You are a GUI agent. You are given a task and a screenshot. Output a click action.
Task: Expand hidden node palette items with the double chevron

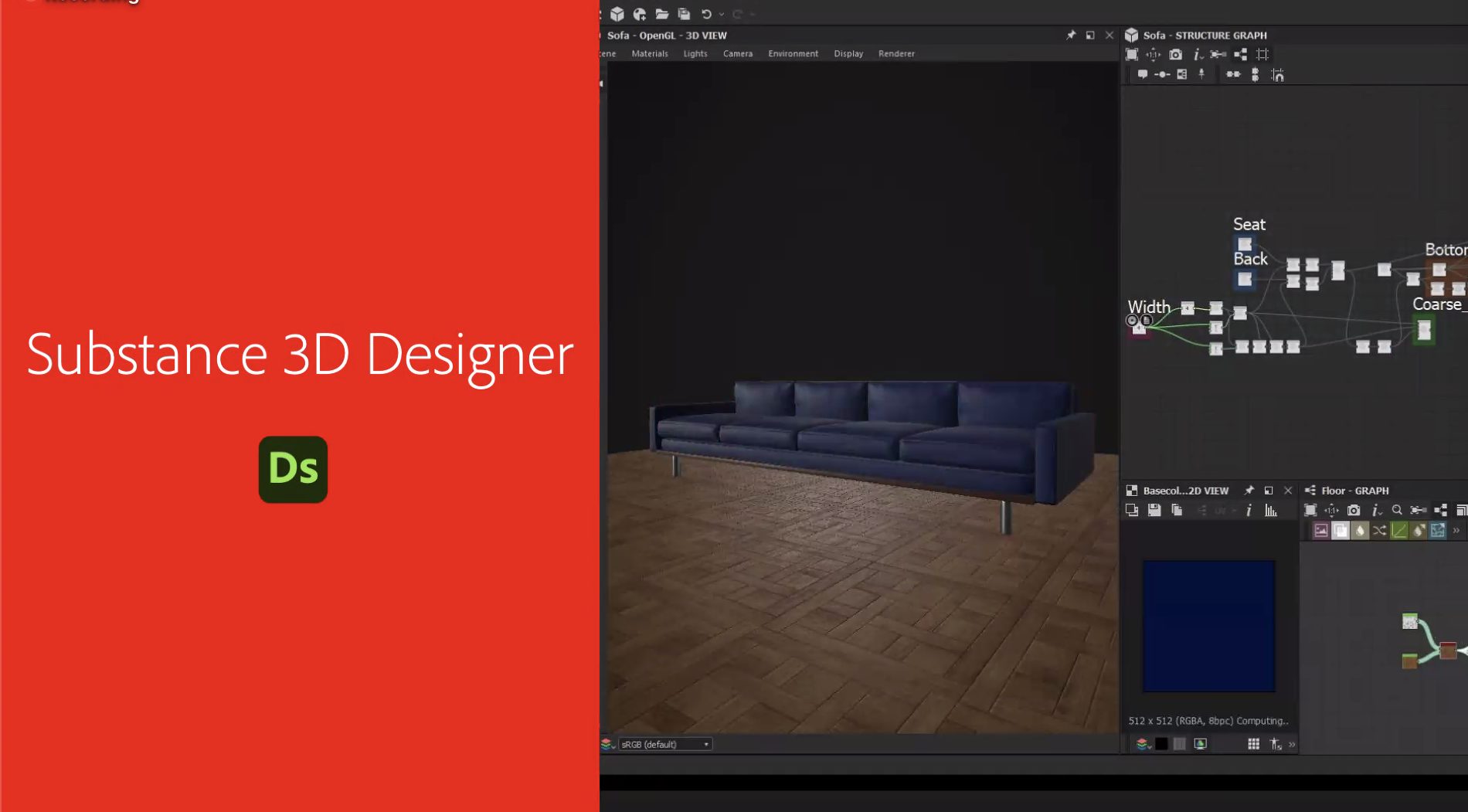click(1456, 530)
